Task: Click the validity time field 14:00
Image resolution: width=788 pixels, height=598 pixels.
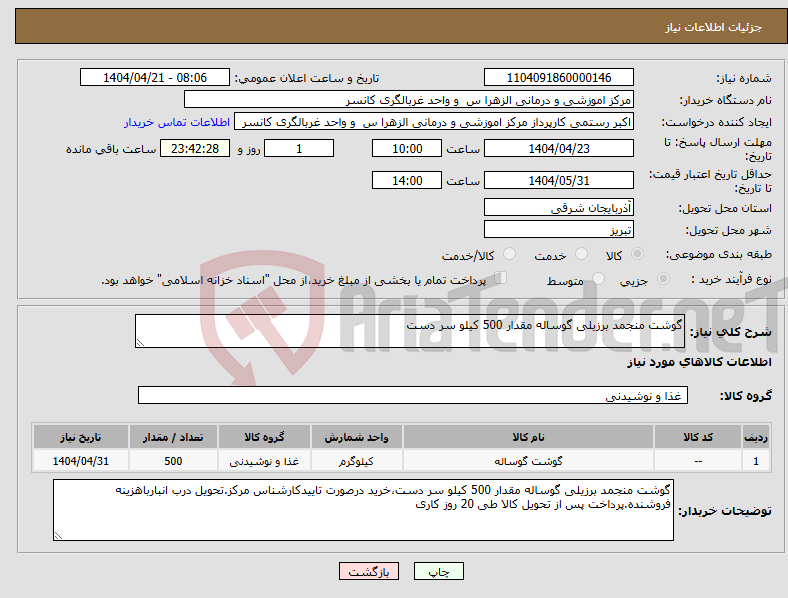Action: click(x=407, y=180)
